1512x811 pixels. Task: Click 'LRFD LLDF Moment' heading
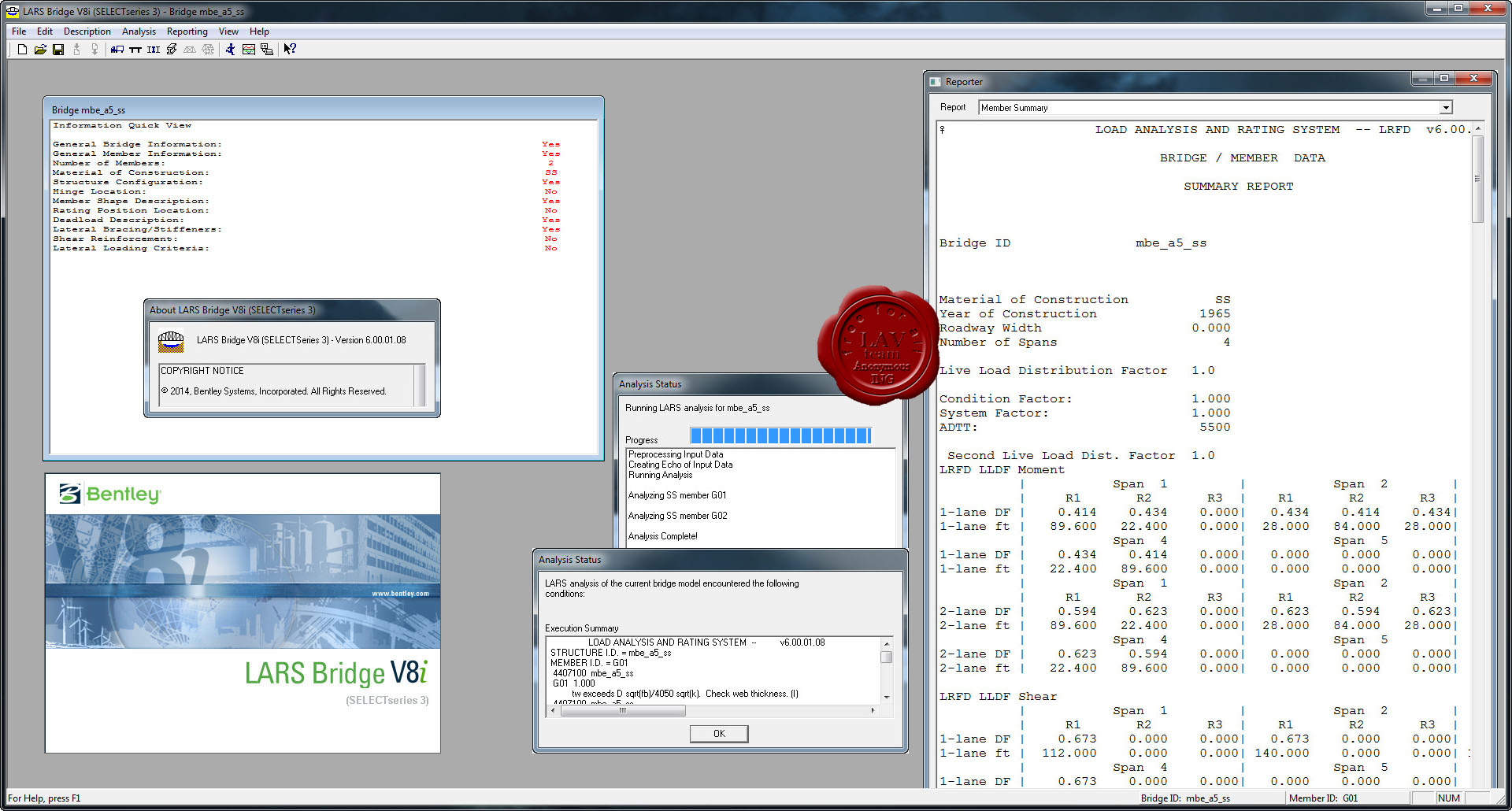pos(1002,470)
